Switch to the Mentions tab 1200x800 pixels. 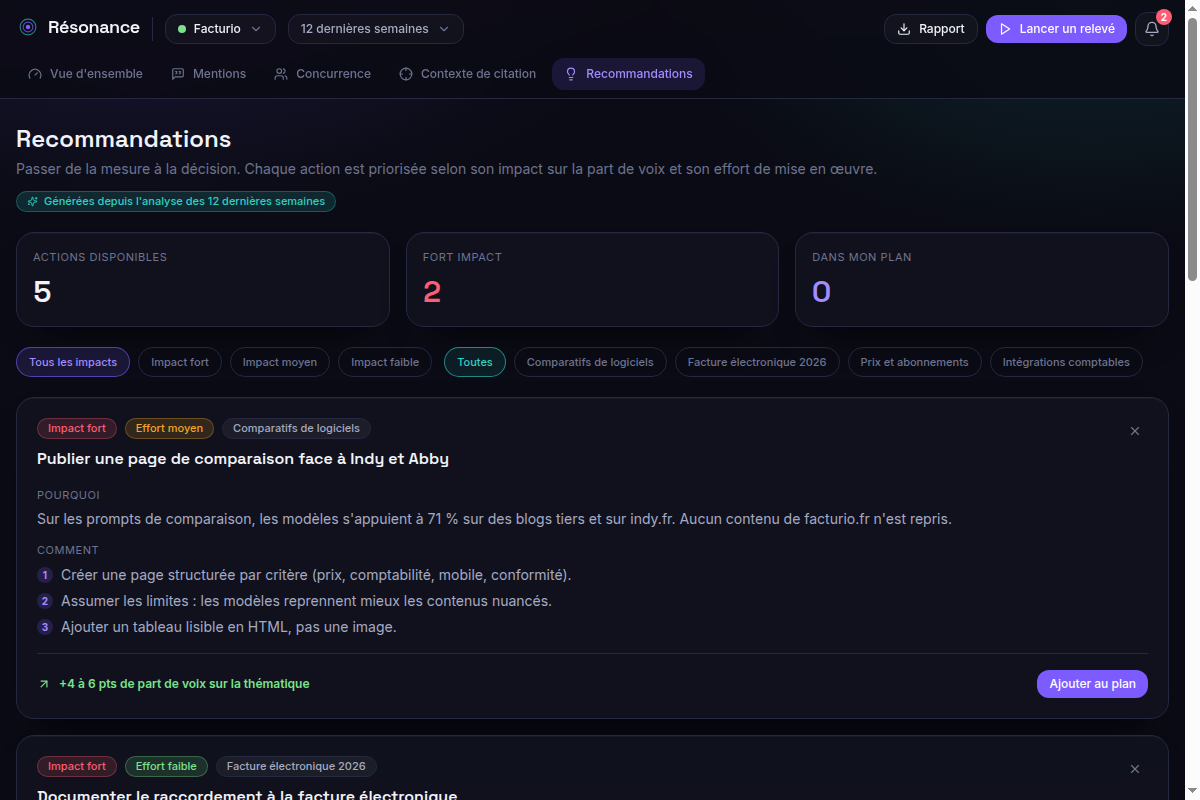pos(208,74)
